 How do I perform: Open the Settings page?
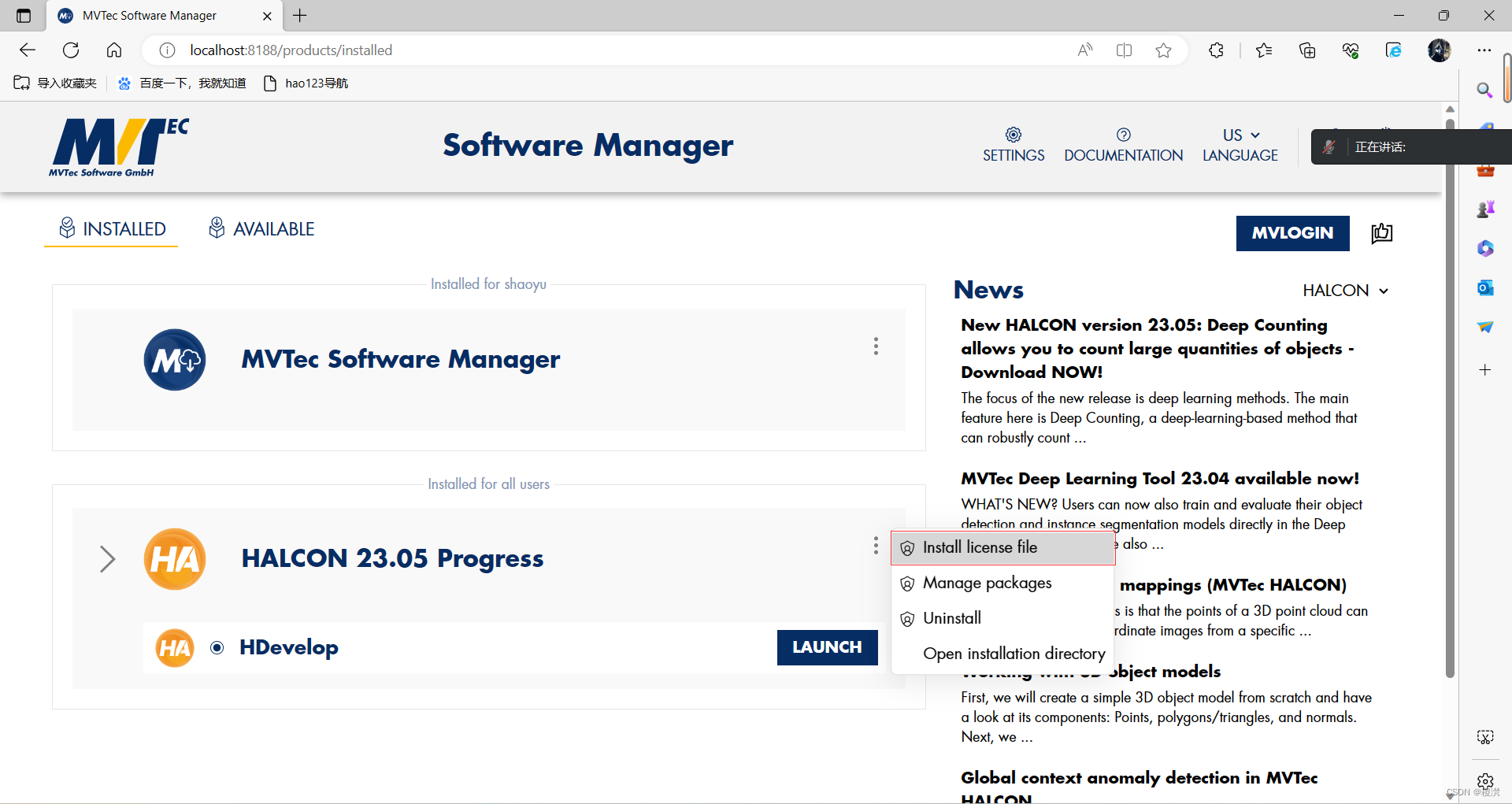click(1013, 145)
